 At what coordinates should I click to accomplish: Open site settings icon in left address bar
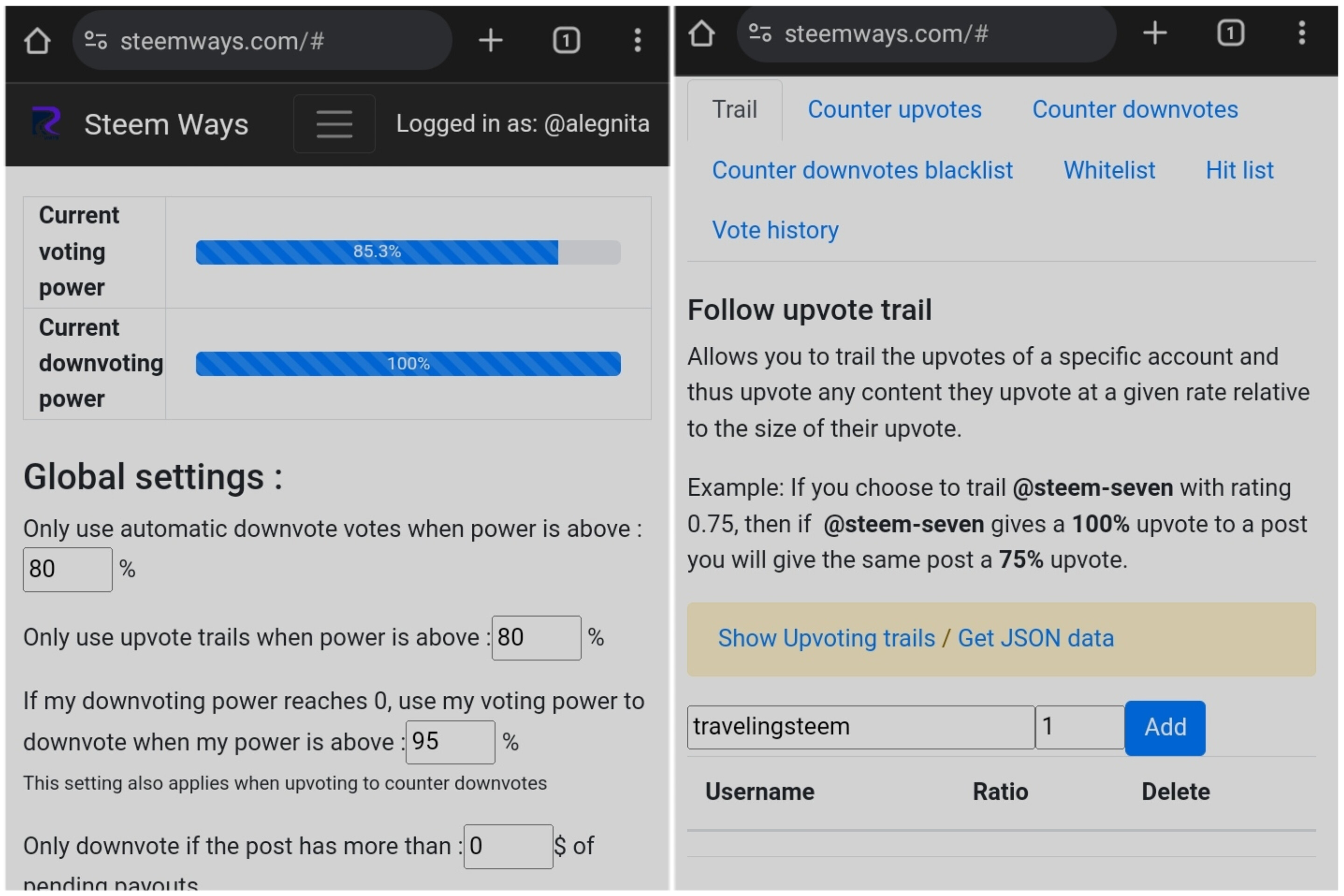coord(95,41)
